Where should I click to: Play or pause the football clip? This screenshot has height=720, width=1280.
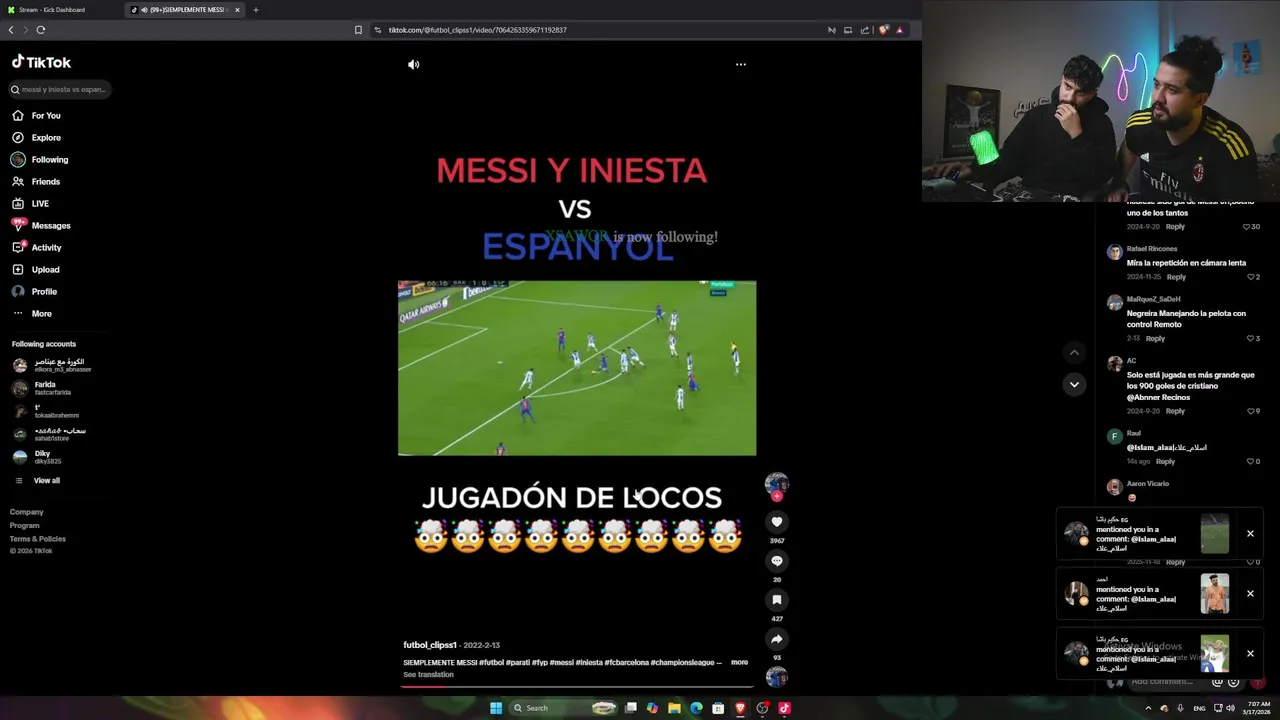pyautogui.click(x=577, y=368)
